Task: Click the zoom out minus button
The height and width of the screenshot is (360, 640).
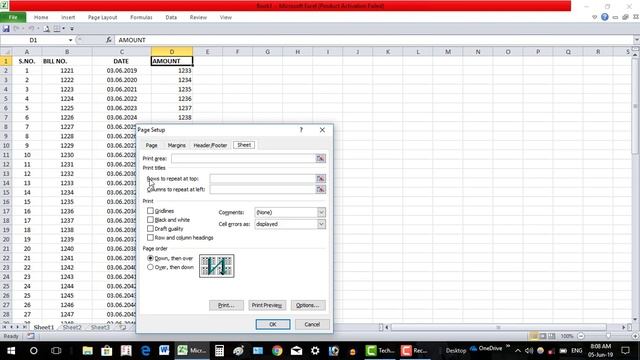Action: pyautogui.click(x=581, y=336)
